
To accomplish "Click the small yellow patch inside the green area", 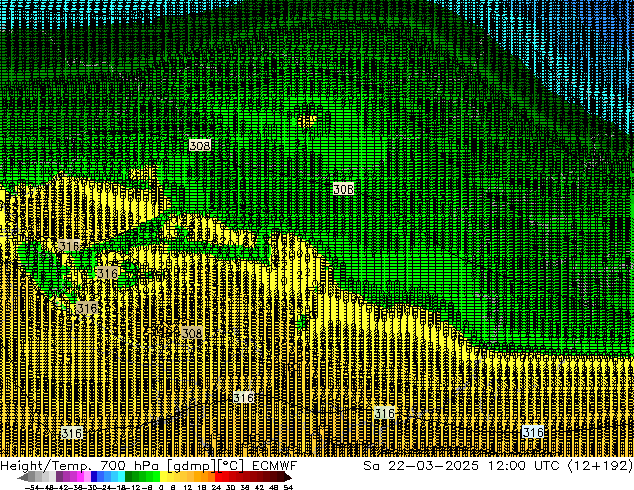I will 307,120.
